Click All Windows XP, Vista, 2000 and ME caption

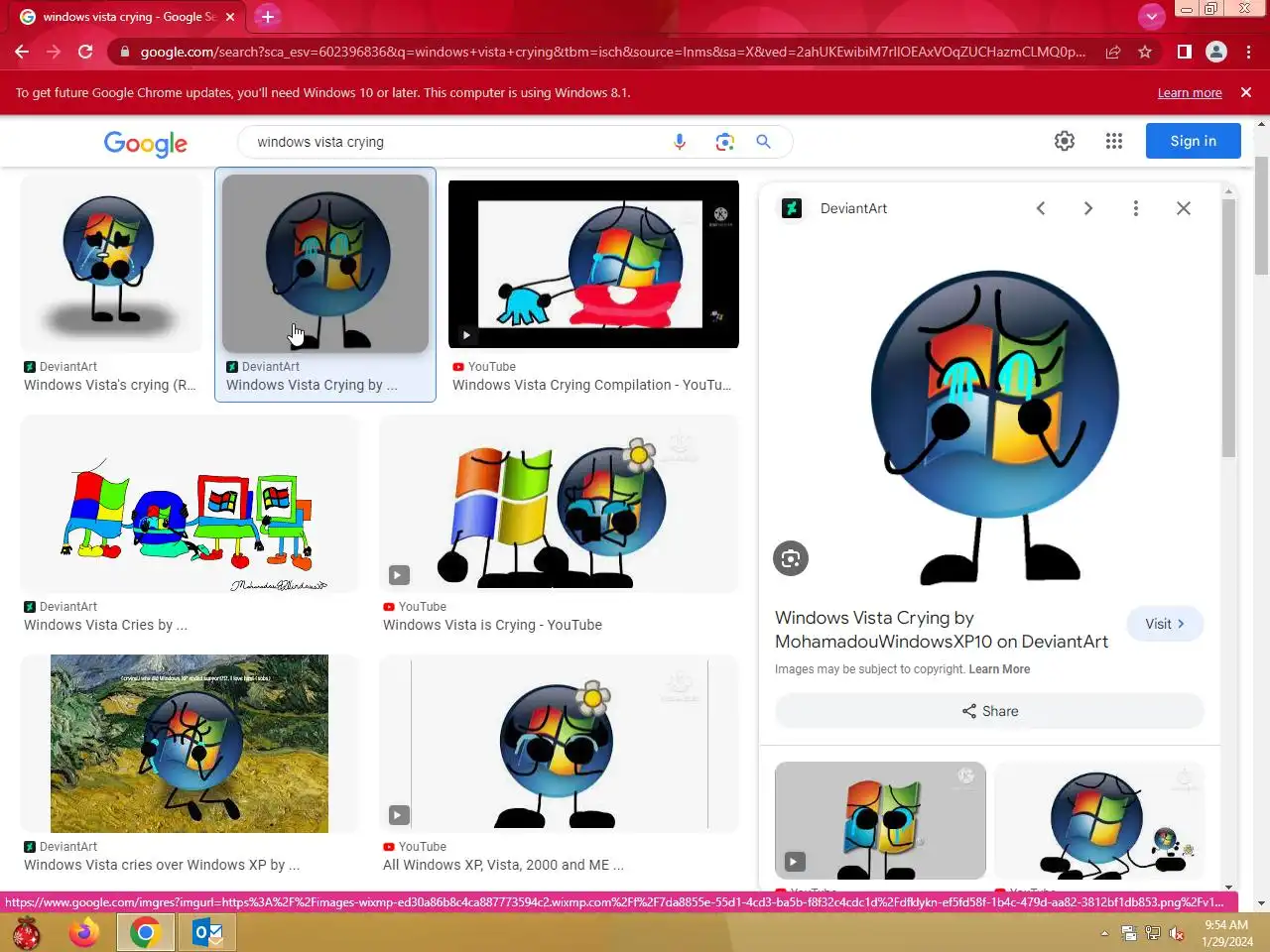pos(503,865)
